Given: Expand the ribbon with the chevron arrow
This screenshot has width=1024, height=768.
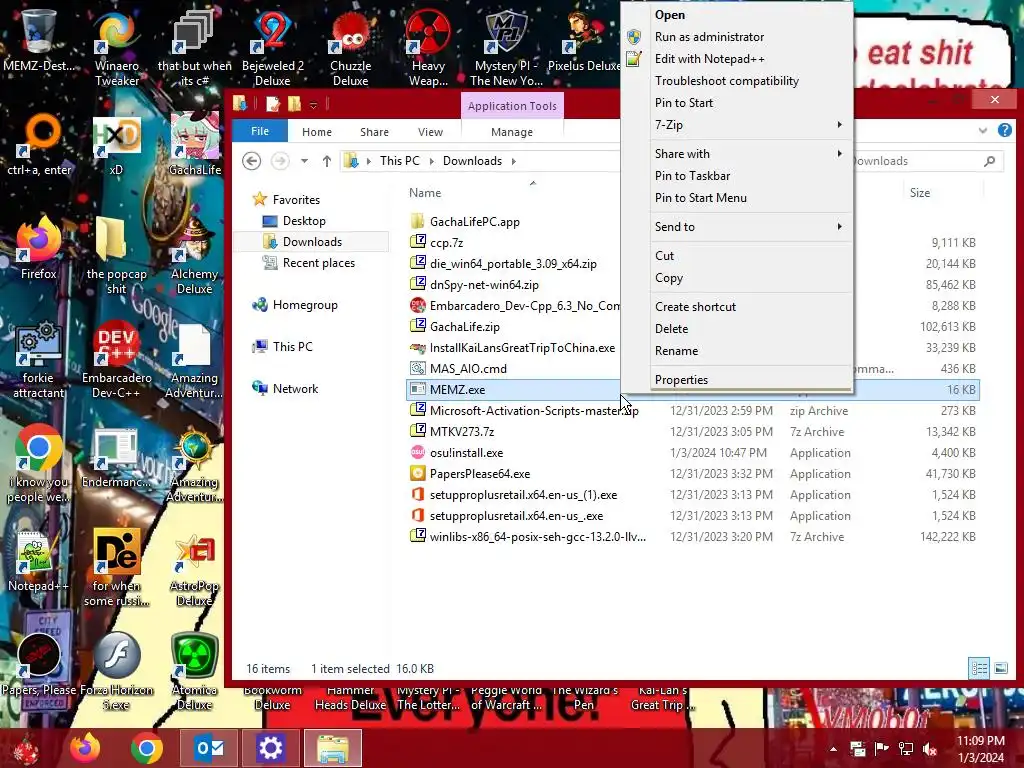Looking at the screenshot, I should pos(983,131).
